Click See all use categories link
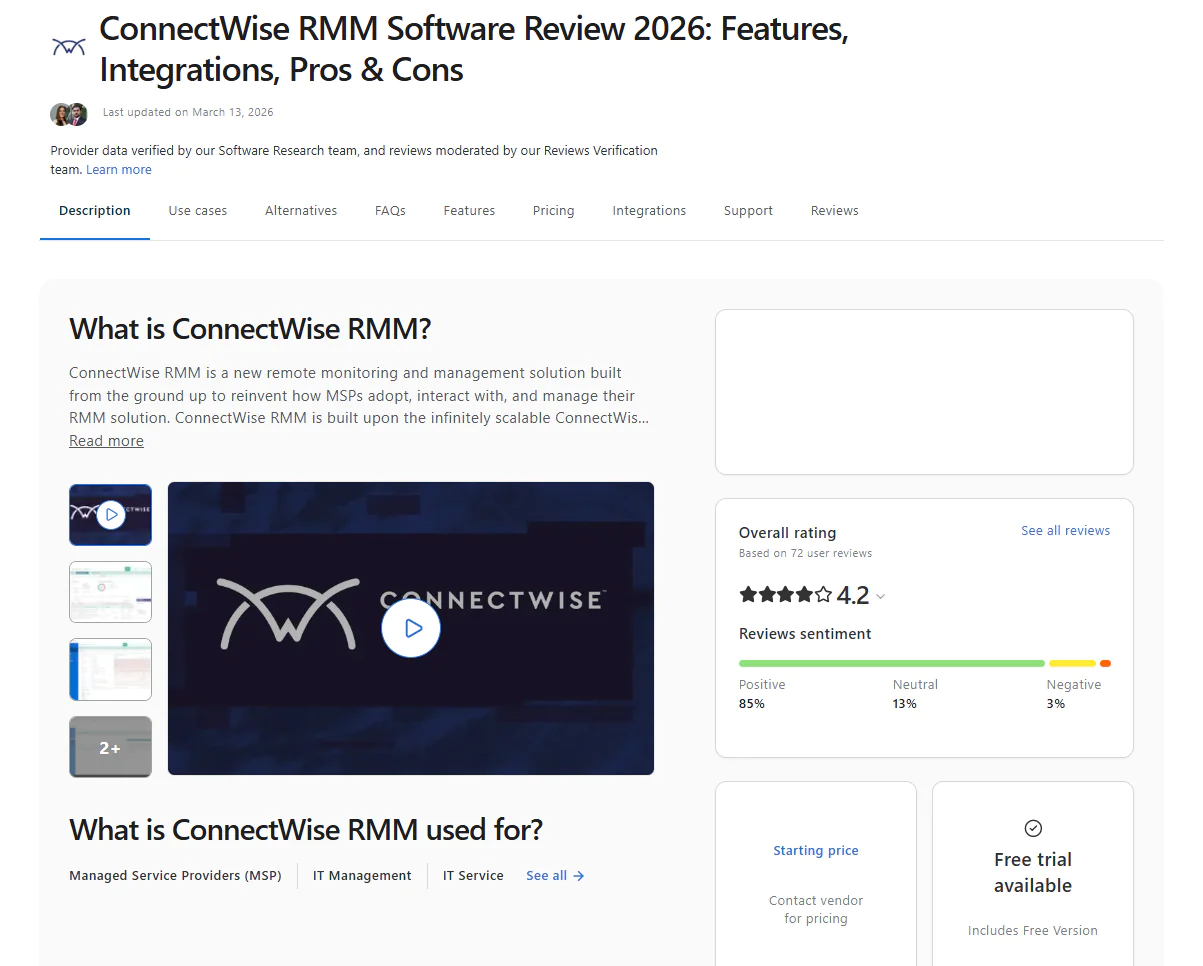 click(555, 876)
